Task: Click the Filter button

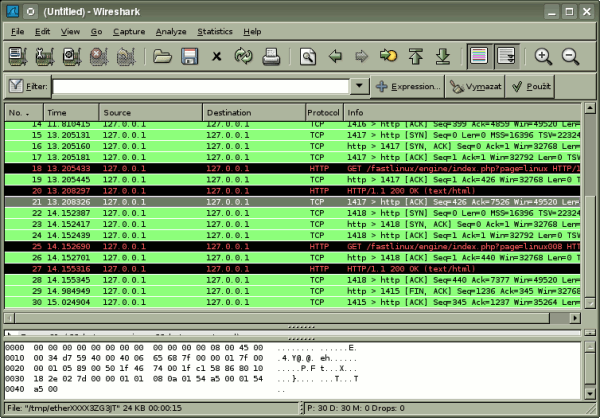Action: click(x=28, y=86)
